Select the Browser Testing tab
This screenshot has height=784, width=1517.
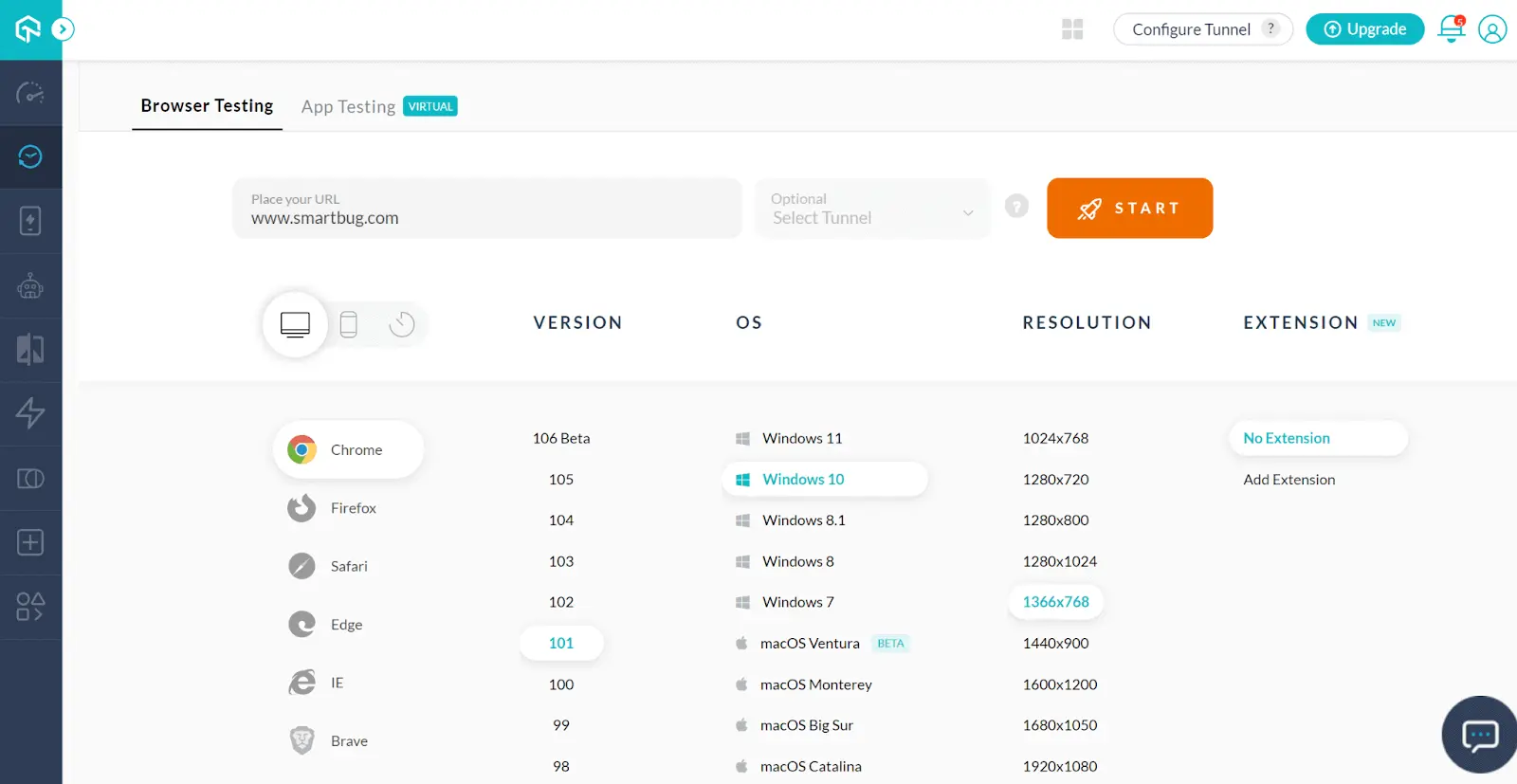tap(207, 106)
